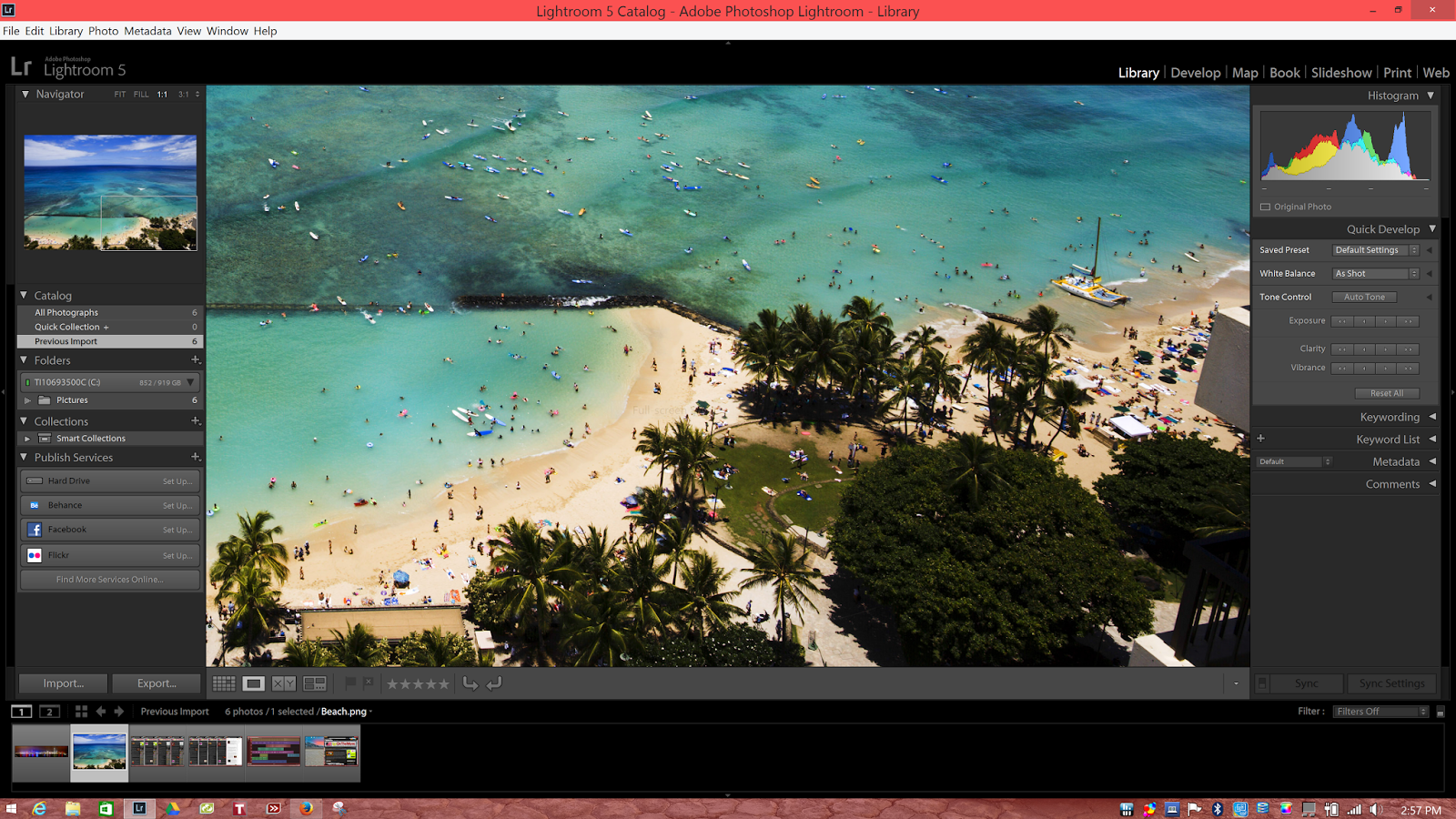Viewport: 1456px width, 819px height.
Task: Collapse the Histogram panel
Action: coord(1431,95)
